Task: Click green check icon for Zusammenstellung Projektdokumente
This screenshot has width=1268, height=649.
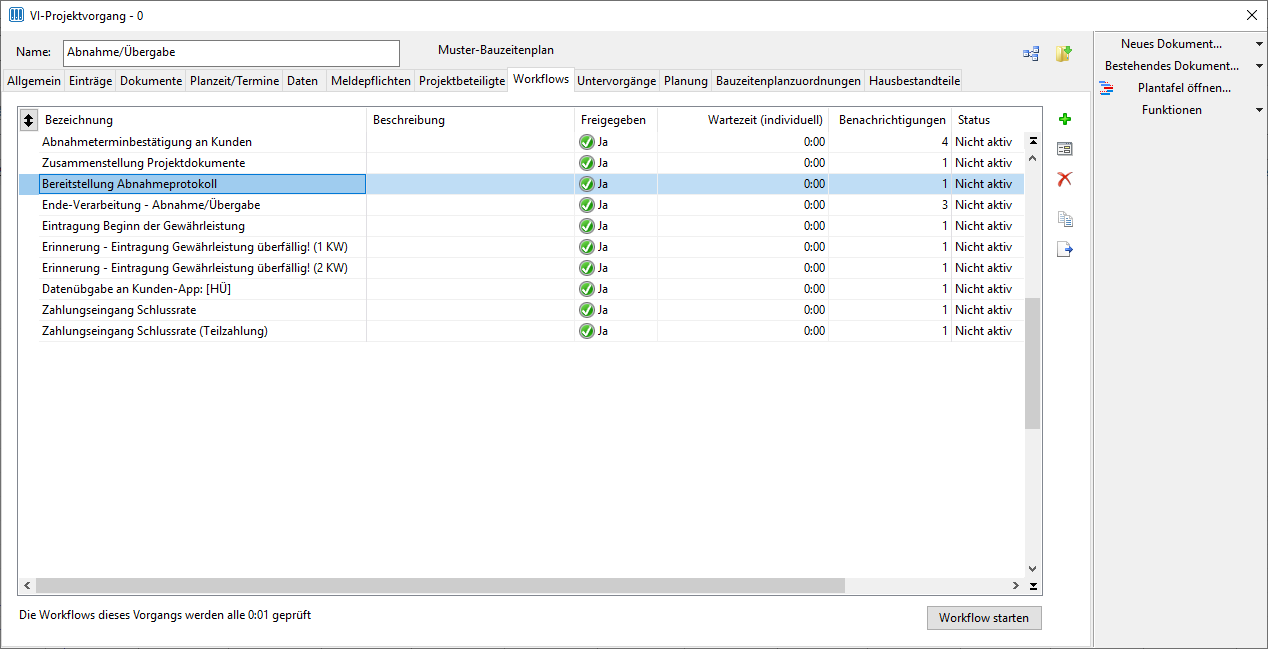Action: coord(586,163)
